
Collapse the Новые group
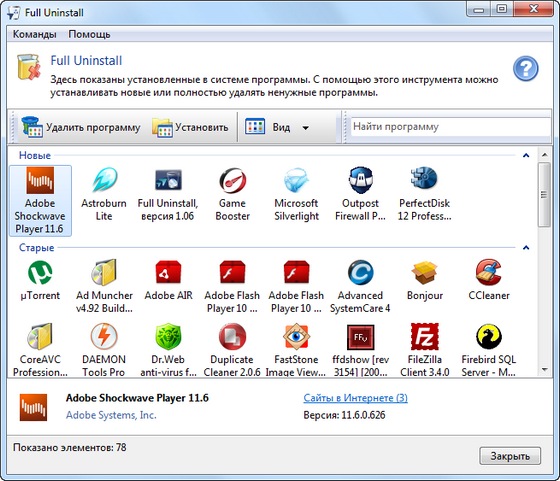(526, 155)
